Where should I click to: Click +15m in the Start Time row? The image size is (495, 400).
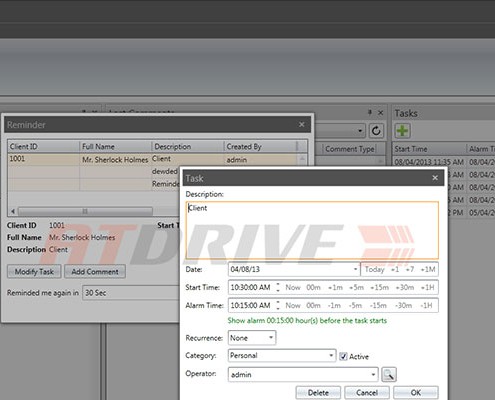[x=380, y=287]
